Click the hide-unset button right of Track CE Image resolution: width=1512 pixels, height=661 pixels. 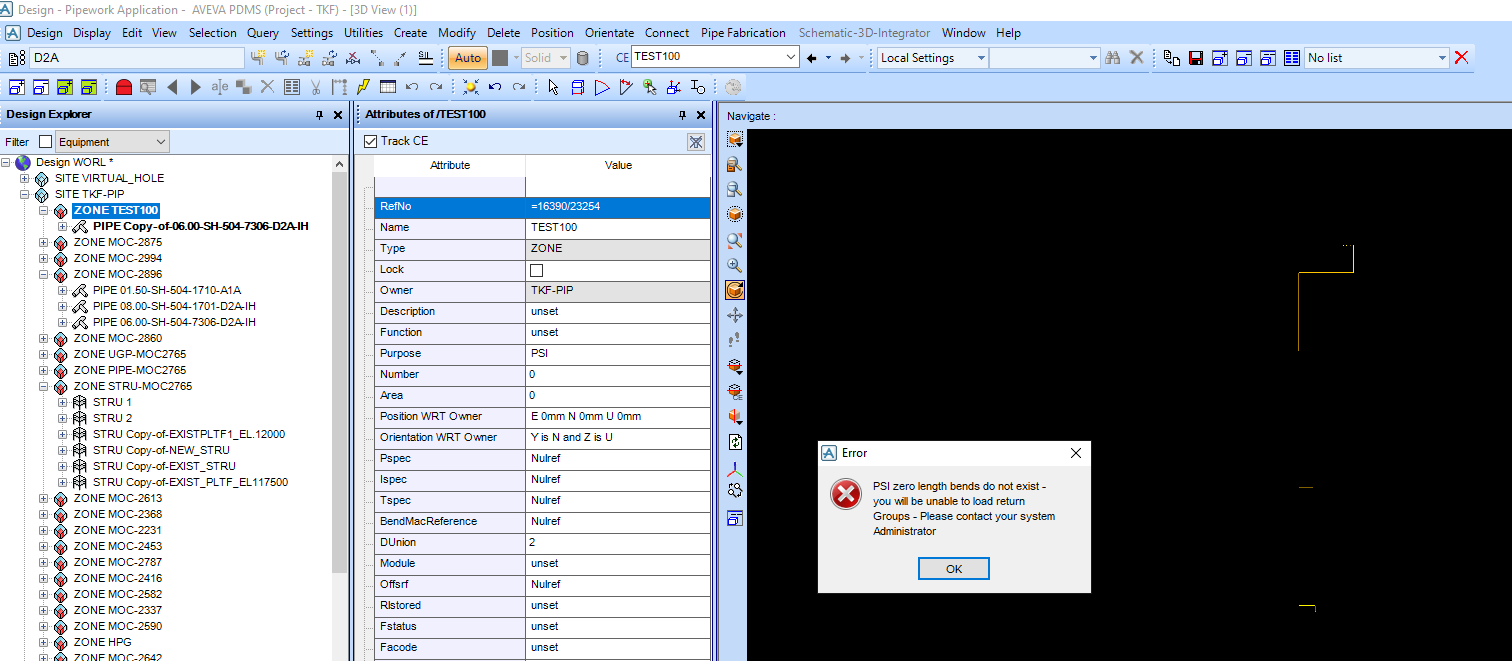tap(696, 142)
